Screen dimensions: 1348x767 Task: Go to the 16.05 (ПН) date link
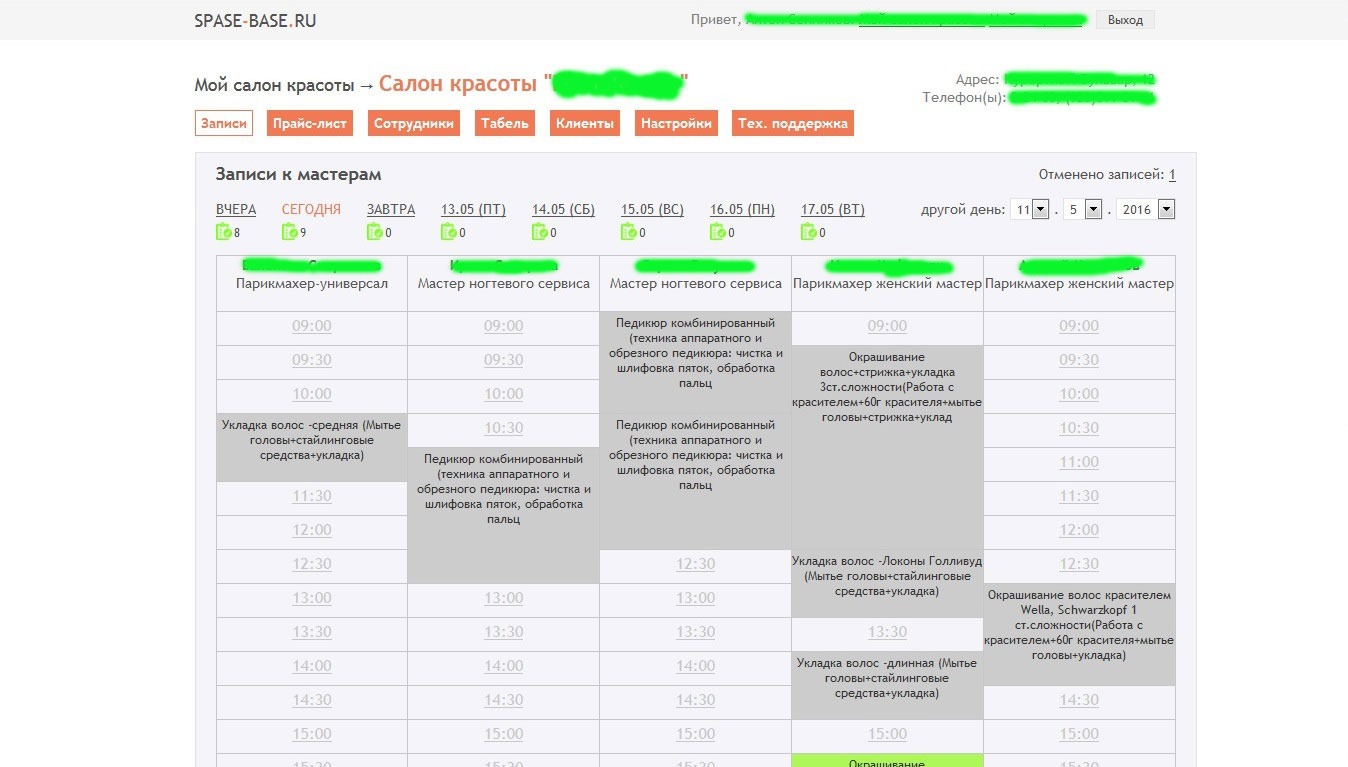pyautogui.click(x=742, y=210)
